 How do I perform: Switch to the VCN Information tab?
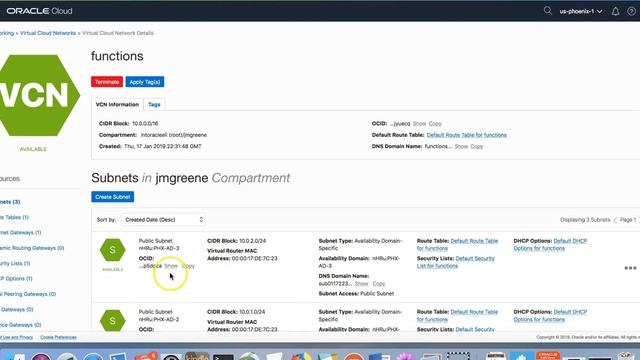(117, 104)
